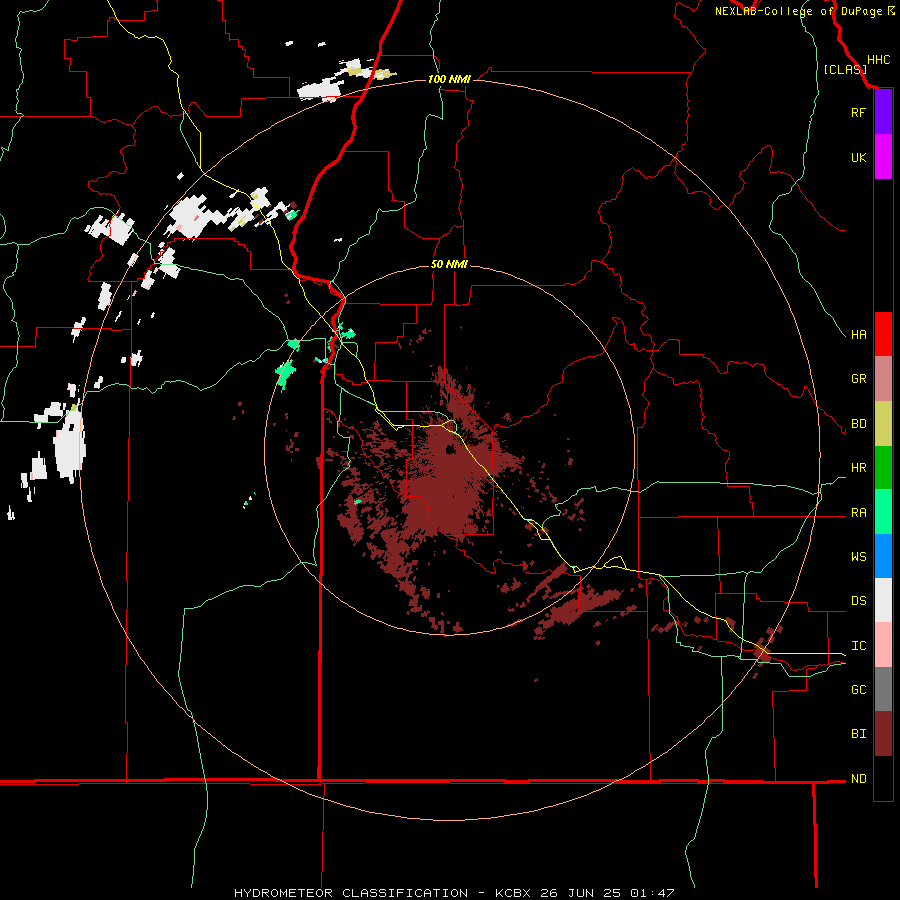Screen dimensions: 900x900
Task: Select the blue WS legend swatch
Action: click(x=883, y=556)
